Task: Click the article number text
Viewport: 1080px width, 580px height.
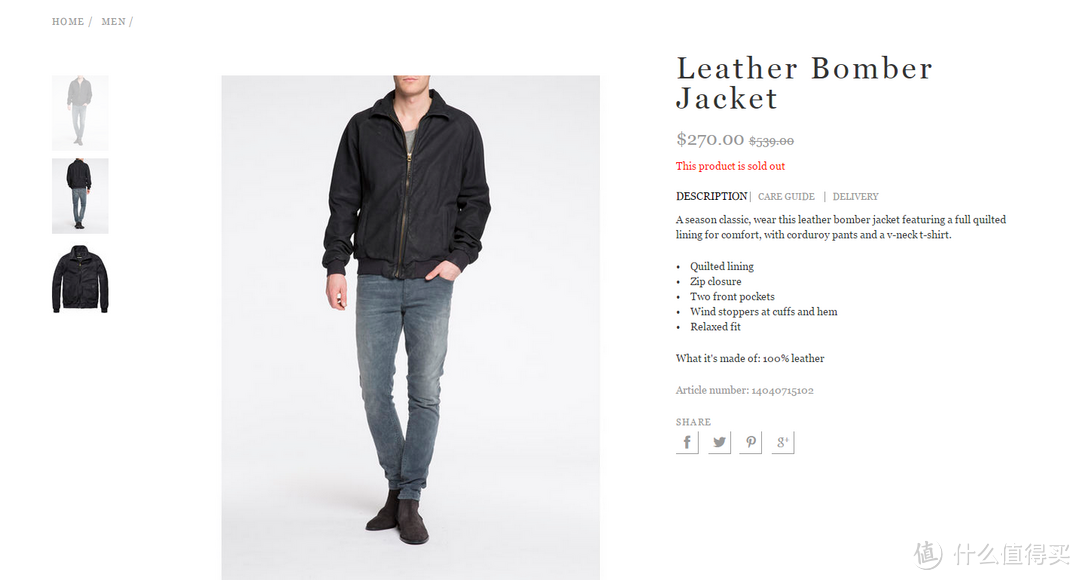Action: coord(745,391)
